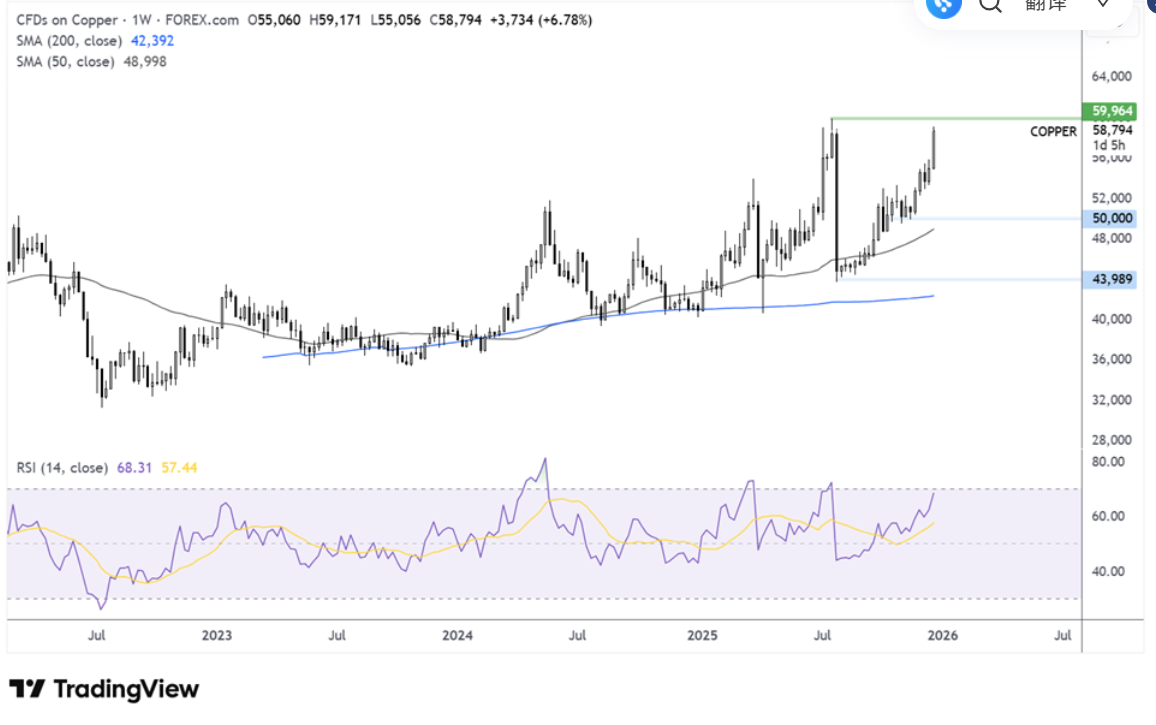
Task: Click the magnifier search icon
Action: pyautogui.click(x=990, y=5)
